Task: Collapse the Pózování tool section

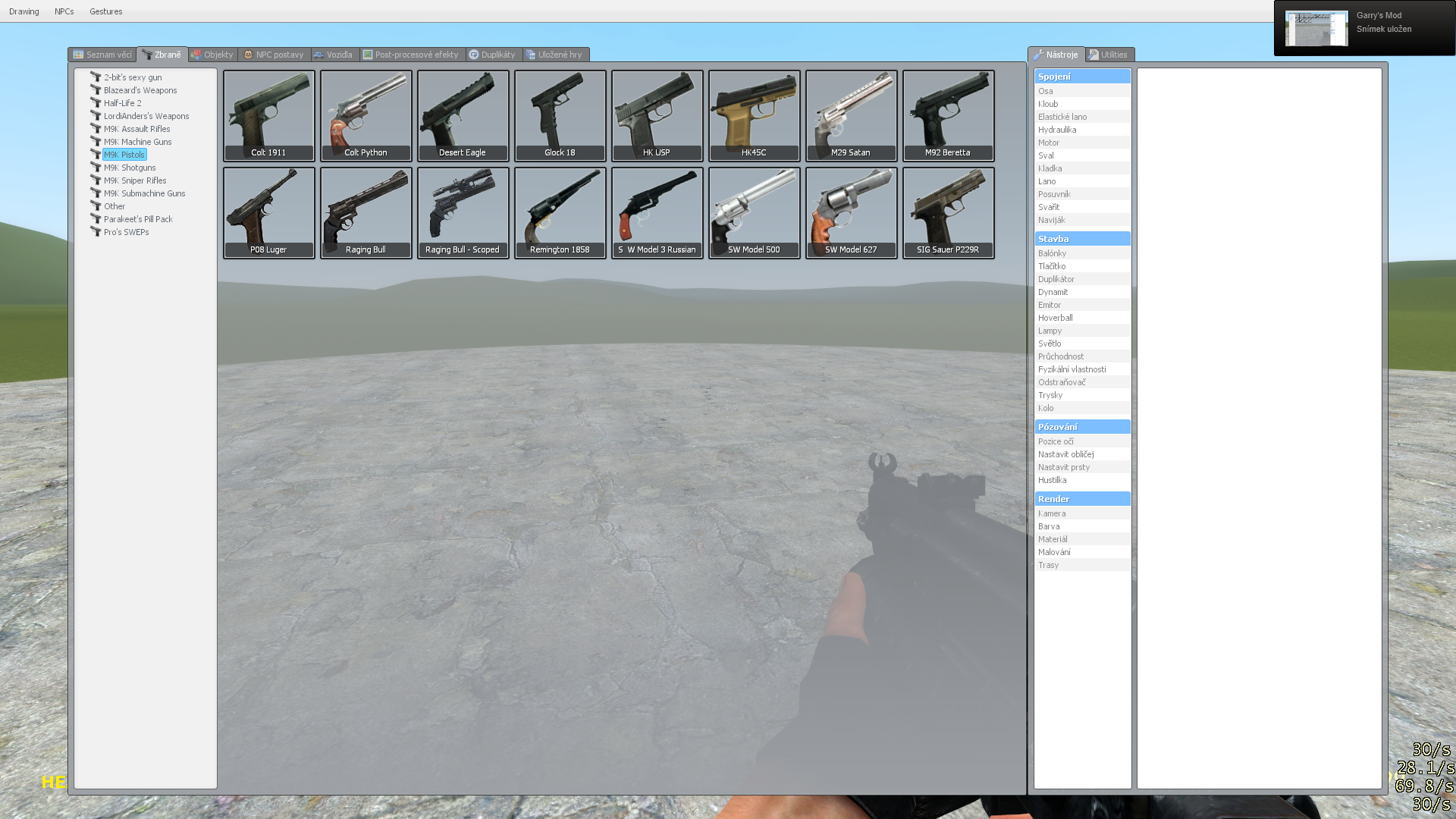Action: (x=1083, y=427)
